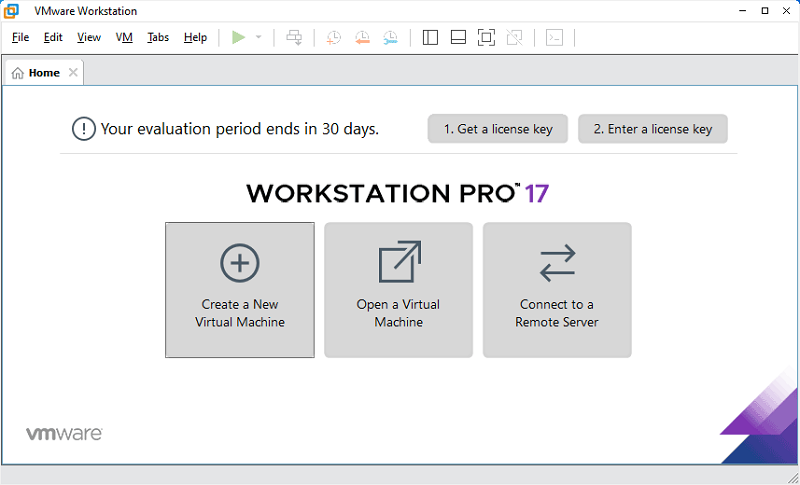Viewport: 800px width, 485px height.
Task: Click Connect to a Remote Server tile
Action: (x=557, y=290)
